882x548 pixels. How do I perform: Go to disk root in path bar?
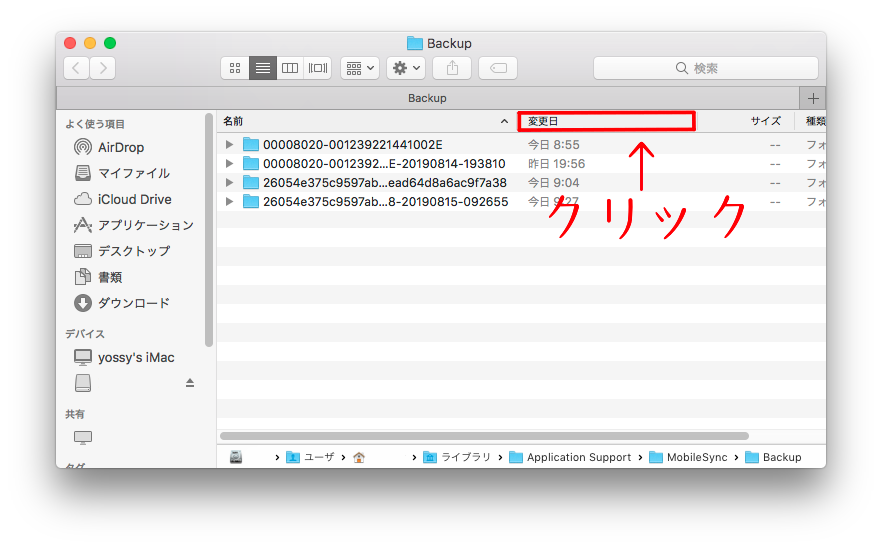click(x=236, y=457)
